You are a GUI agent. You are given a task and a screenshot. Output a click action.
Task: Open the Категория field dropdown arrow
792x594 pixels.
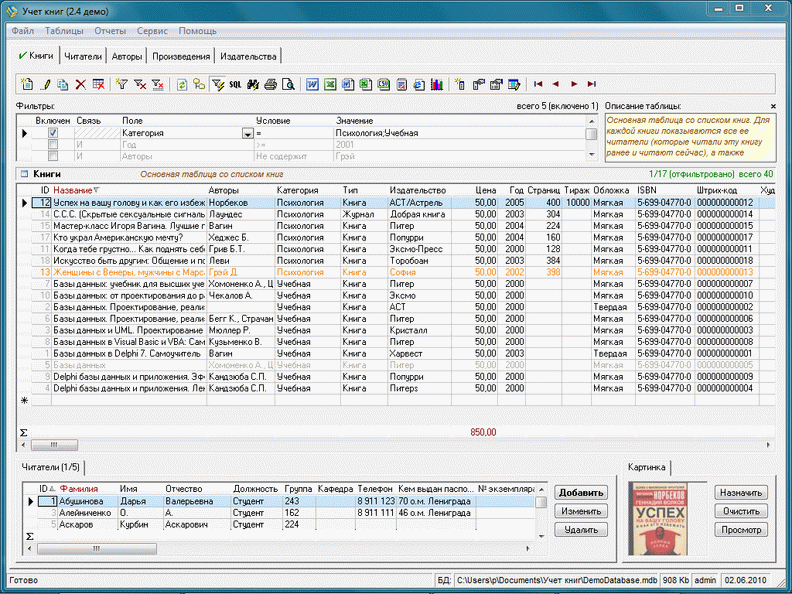(x=247, y=133)
